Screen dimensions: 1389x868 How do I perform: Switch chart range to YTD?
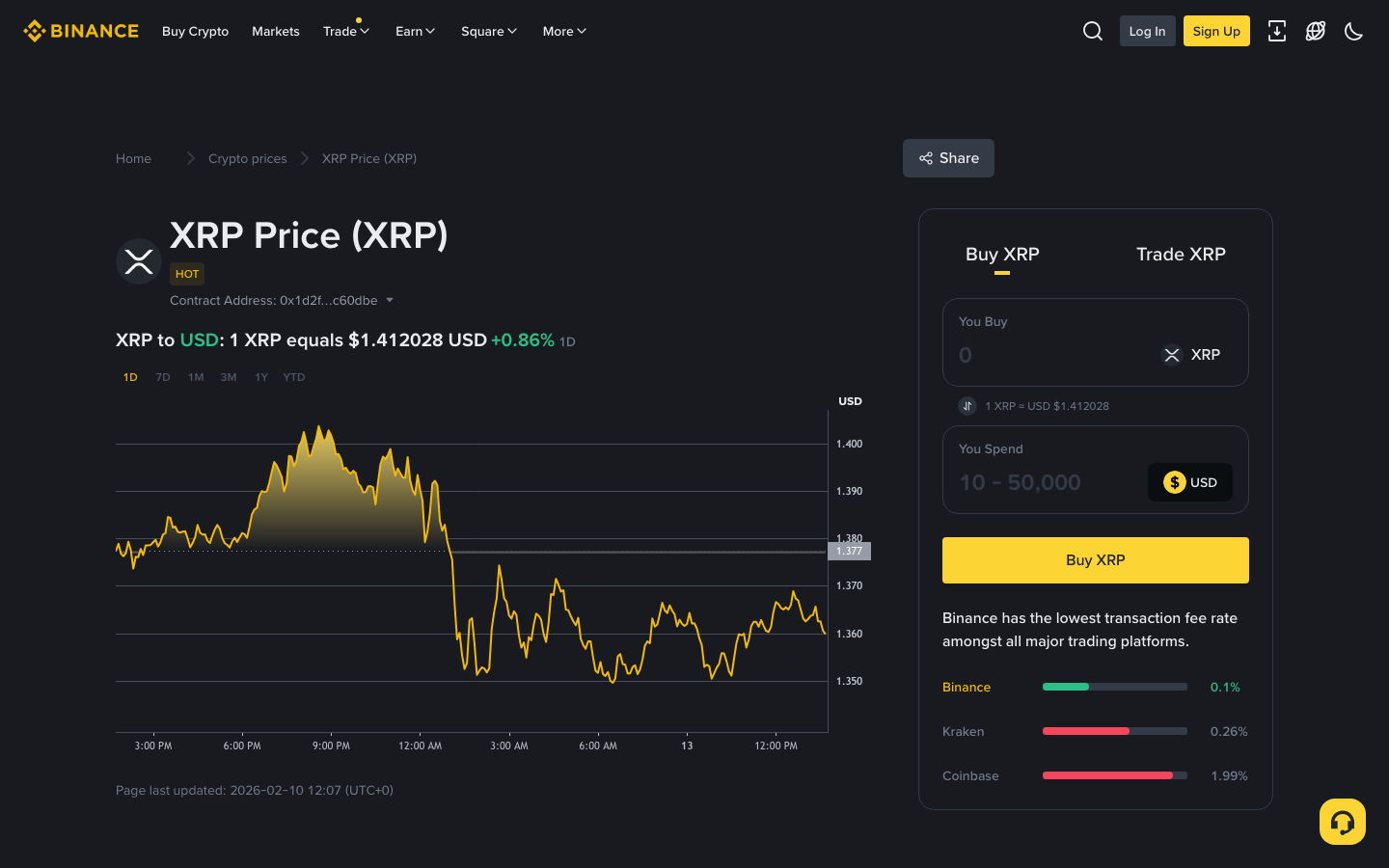(293, 377)
